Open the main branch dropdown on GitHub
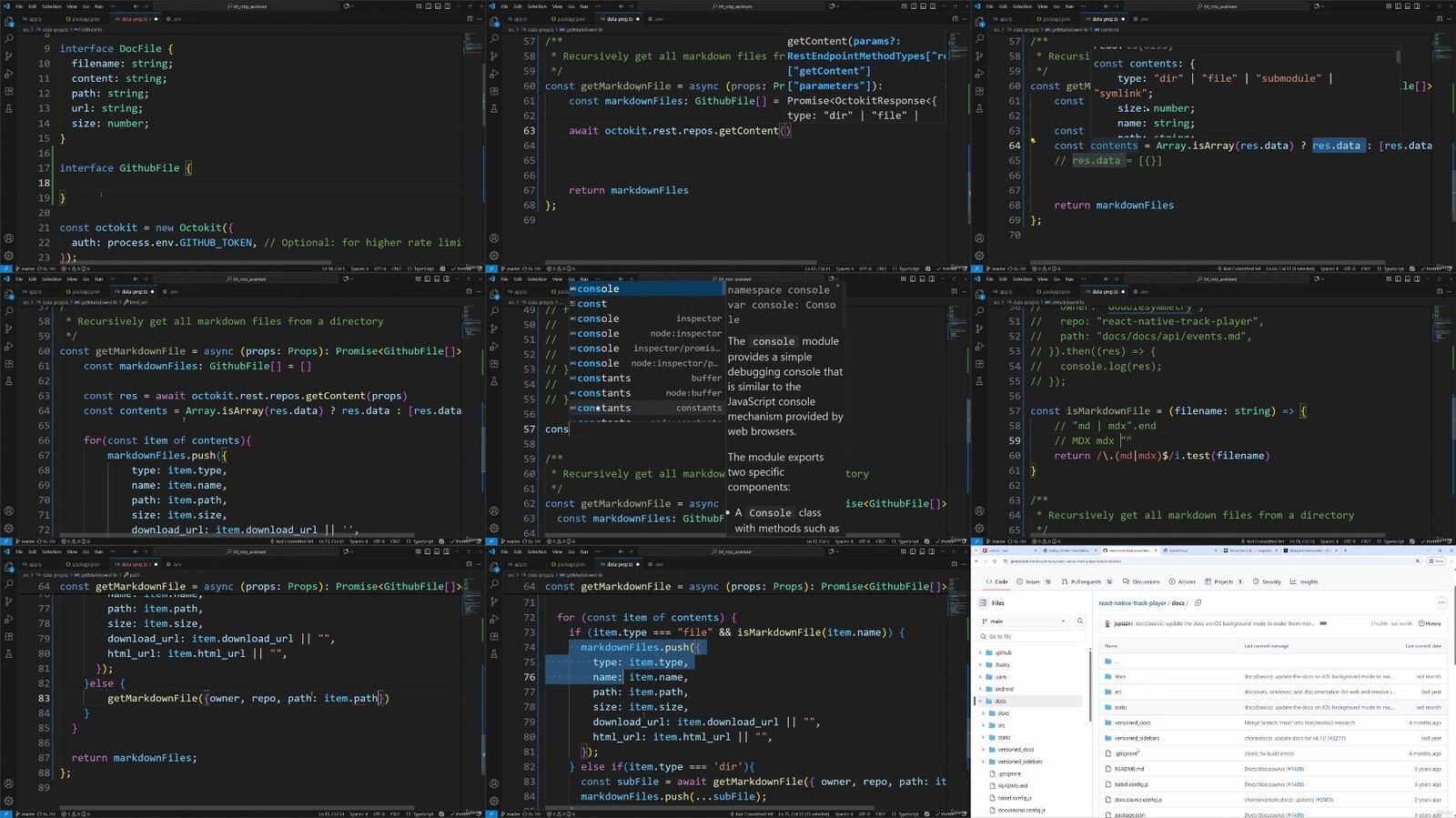 pyautogui.click(x=1023, y=621)
